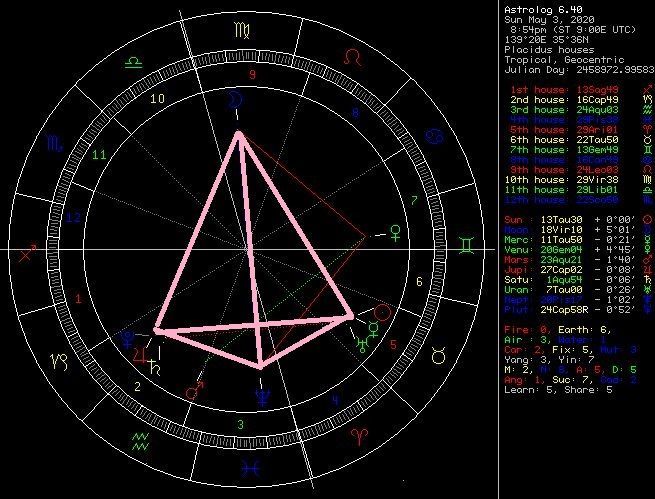655x499 pixels.
Task: Click Saturn glyph at end of Satu row
Action: 648,280
